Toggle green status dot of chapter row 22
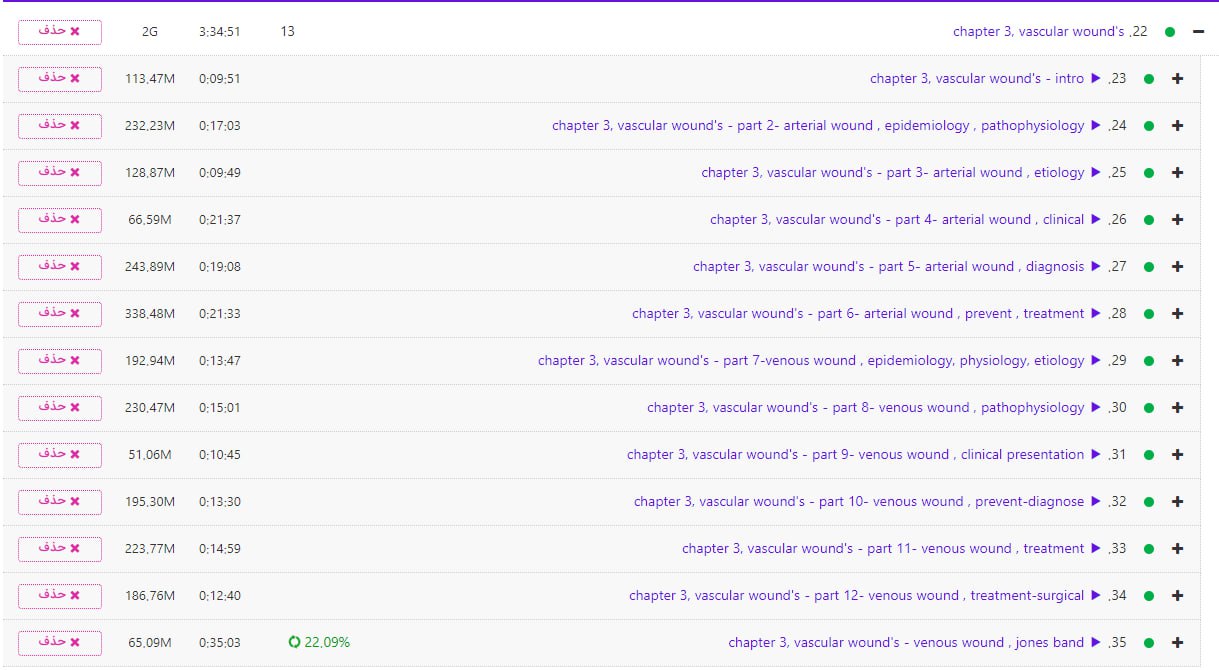This screenshot has height=670, width=1219. pyautogui.click(x=1169, y=32)
